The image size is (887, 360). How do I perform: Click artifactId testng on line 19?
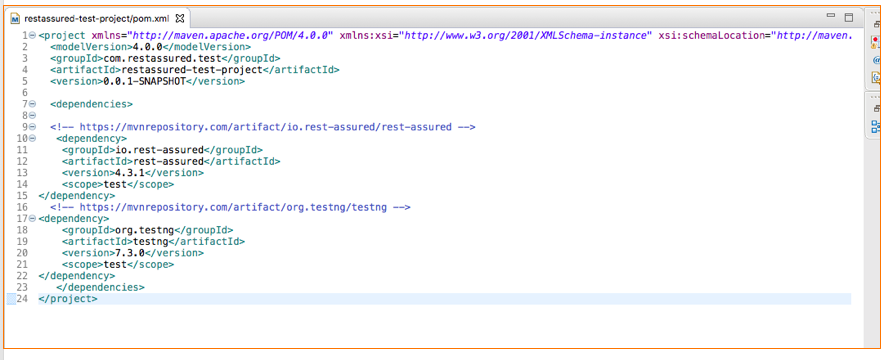click(x=153, y=241)
